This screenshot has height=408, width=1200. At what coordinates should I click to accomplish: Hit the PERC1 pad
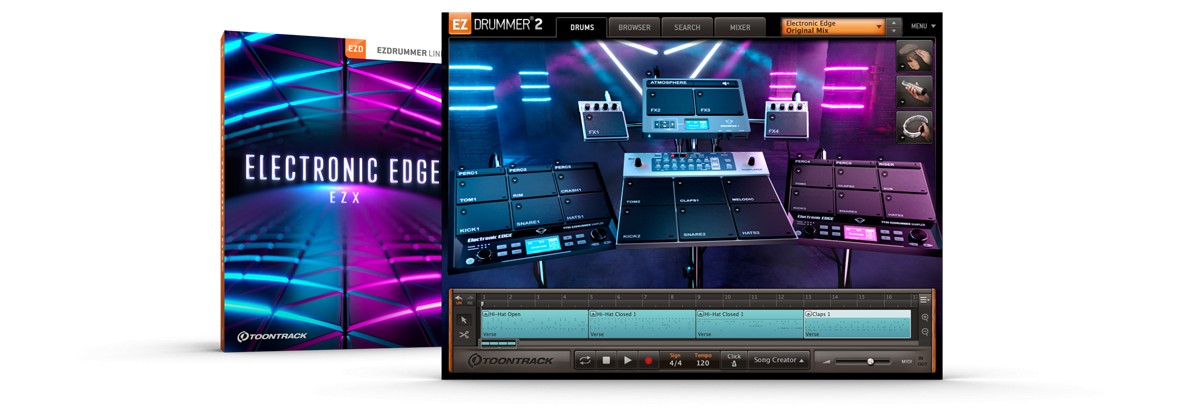click(x=481, y=174)
